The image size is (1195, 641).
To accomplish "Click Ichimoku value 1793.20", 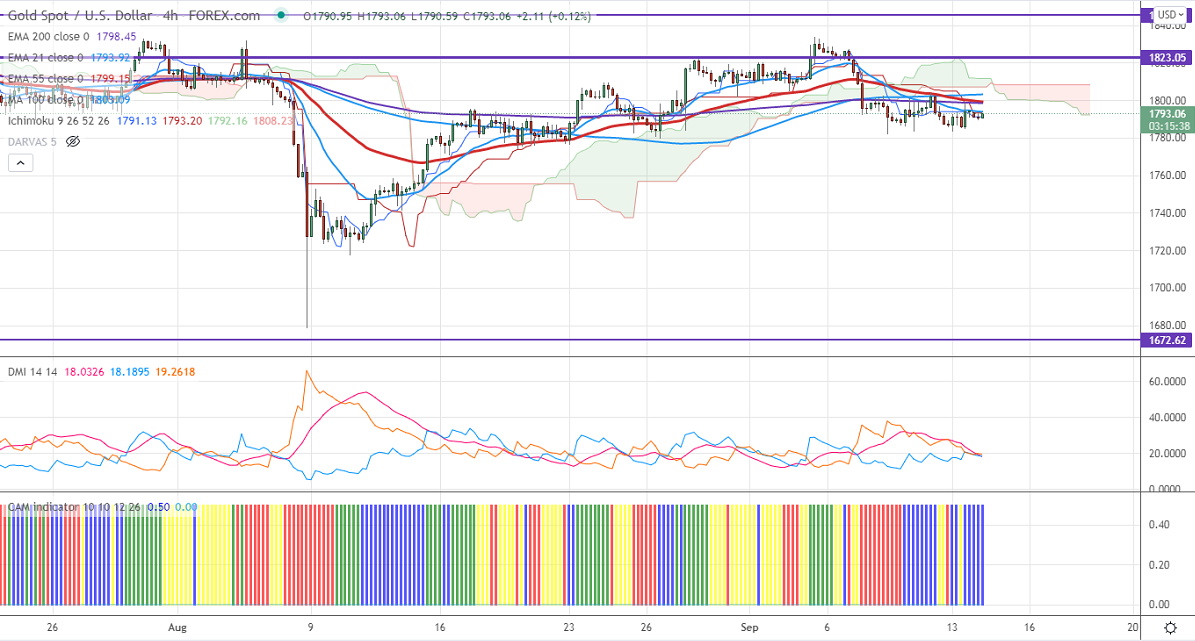I will click(182, 120).
